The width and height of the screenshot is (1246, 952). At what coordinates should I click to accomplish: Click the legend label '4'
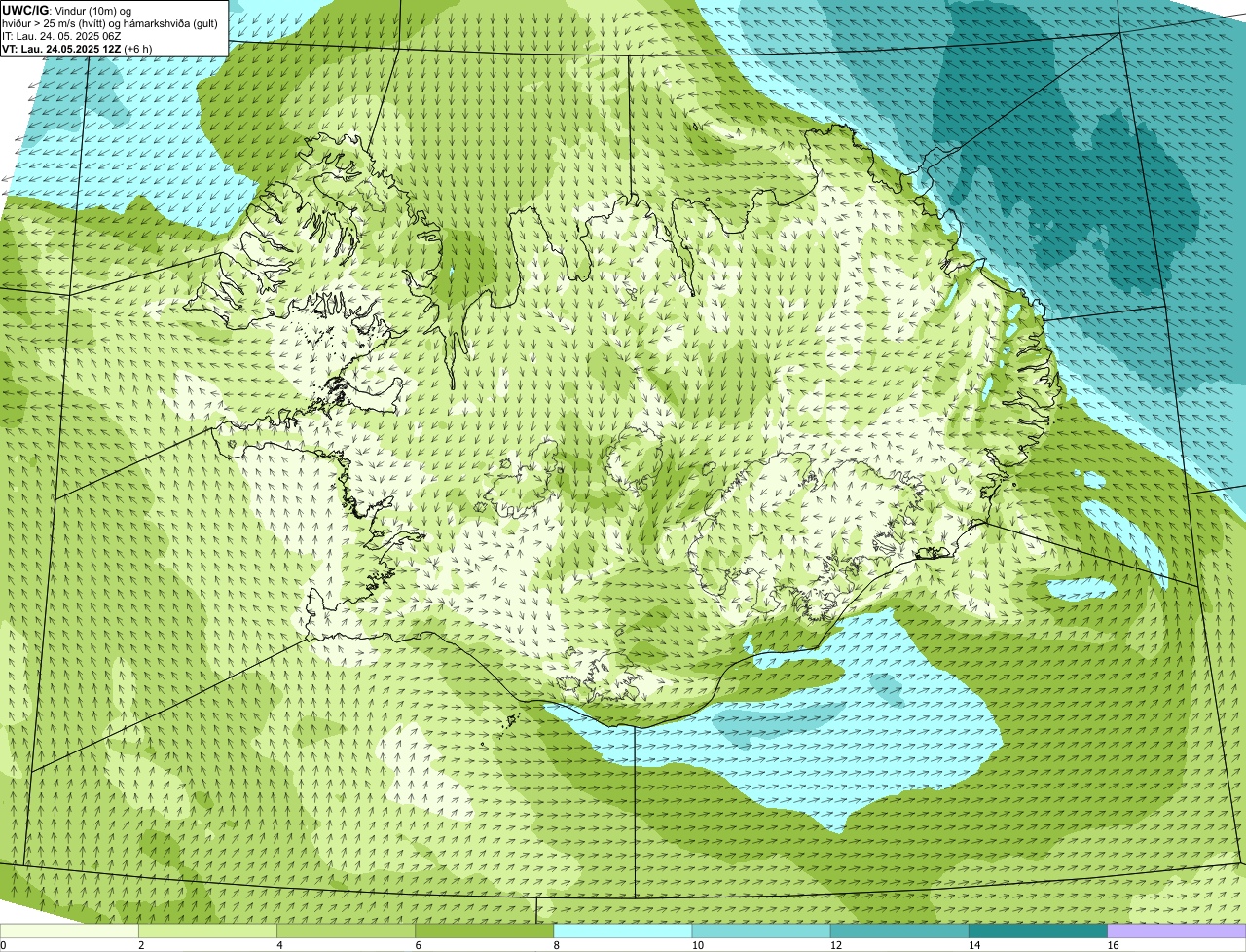[x=280, y=945]
